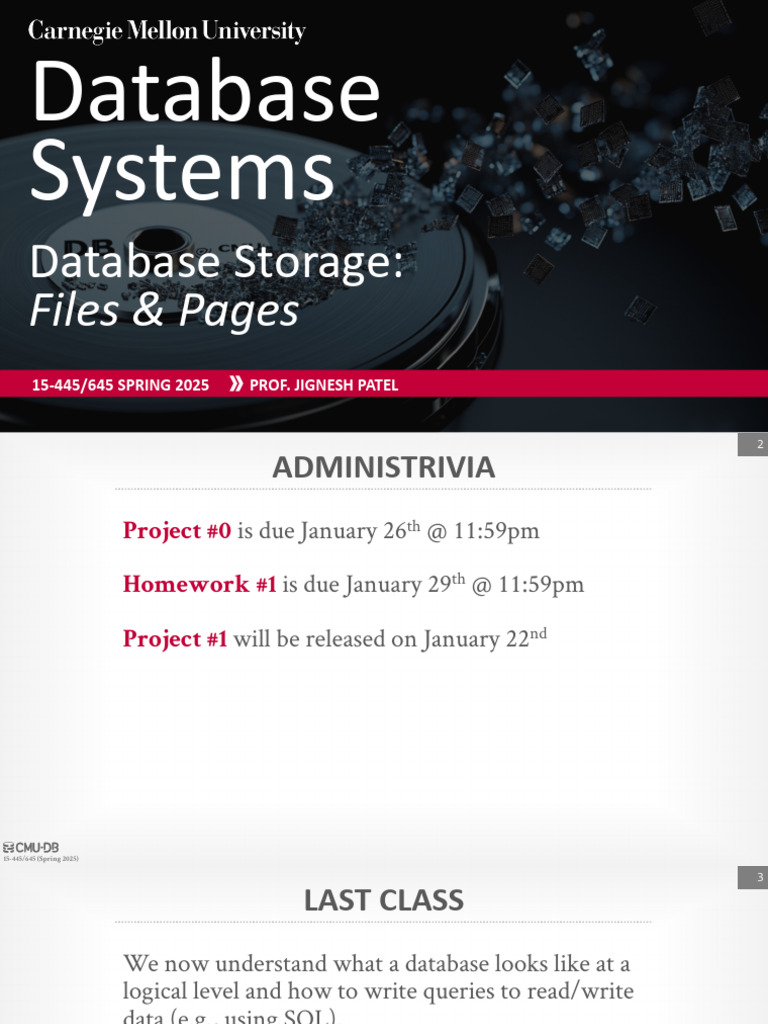
Task: Click the '15-445/645 (Spring 2025)' footer text
Action: (x=41, y=859)
